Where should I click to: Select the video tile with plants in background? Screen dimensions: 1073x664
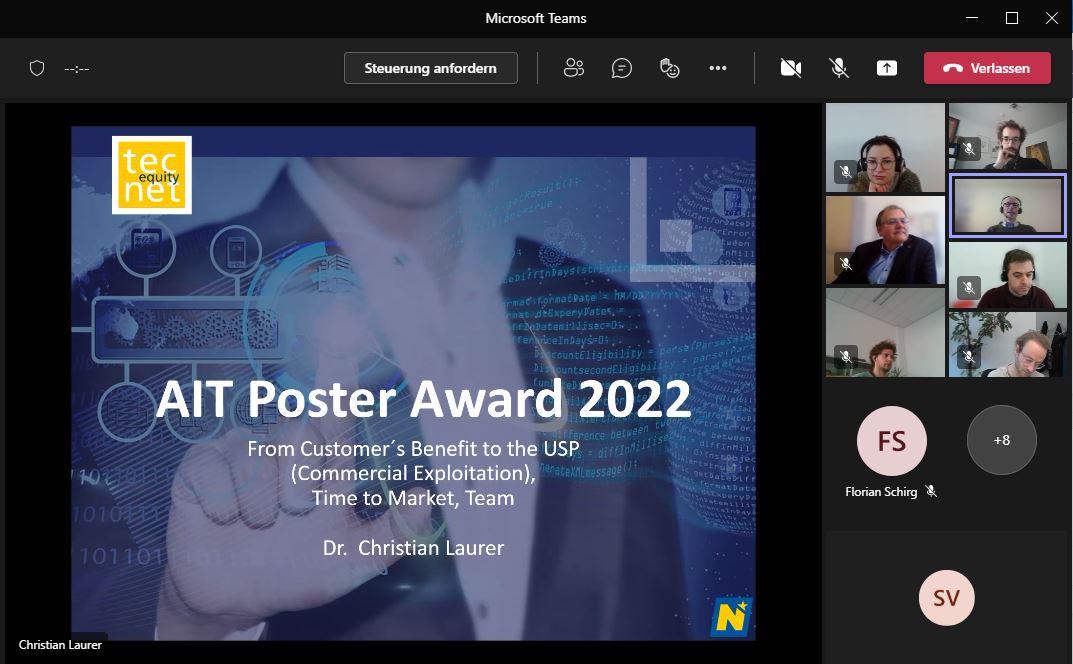click(x=1007, y=344)
